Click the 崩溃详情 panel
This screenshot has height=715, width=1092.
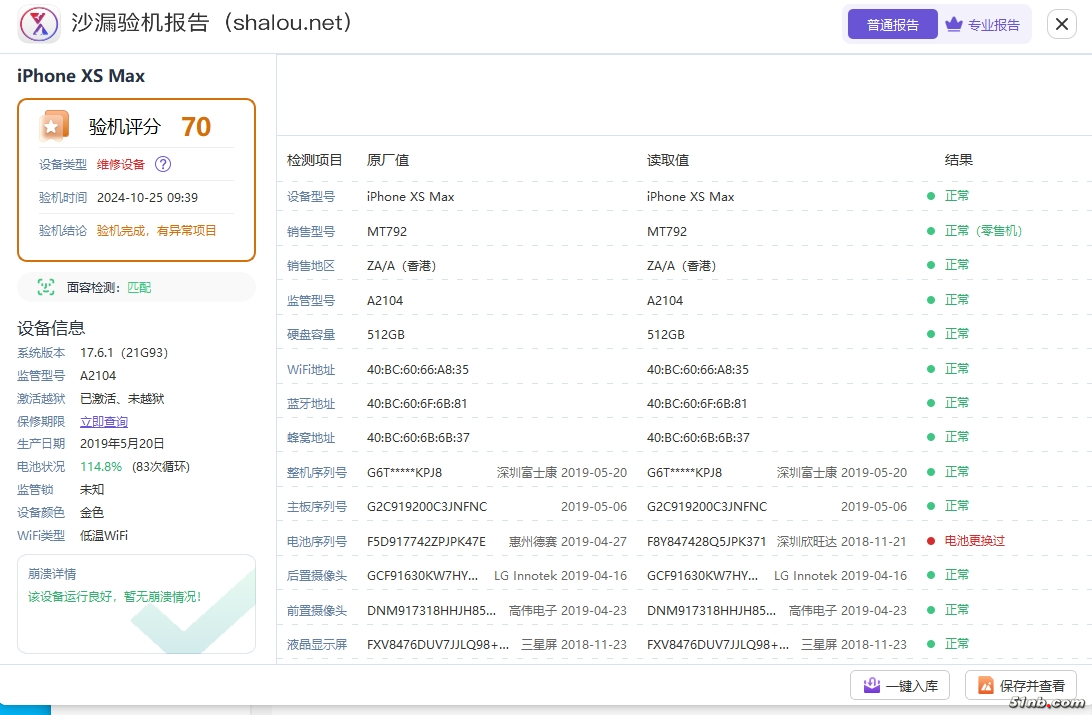click(x=136, y=602)
